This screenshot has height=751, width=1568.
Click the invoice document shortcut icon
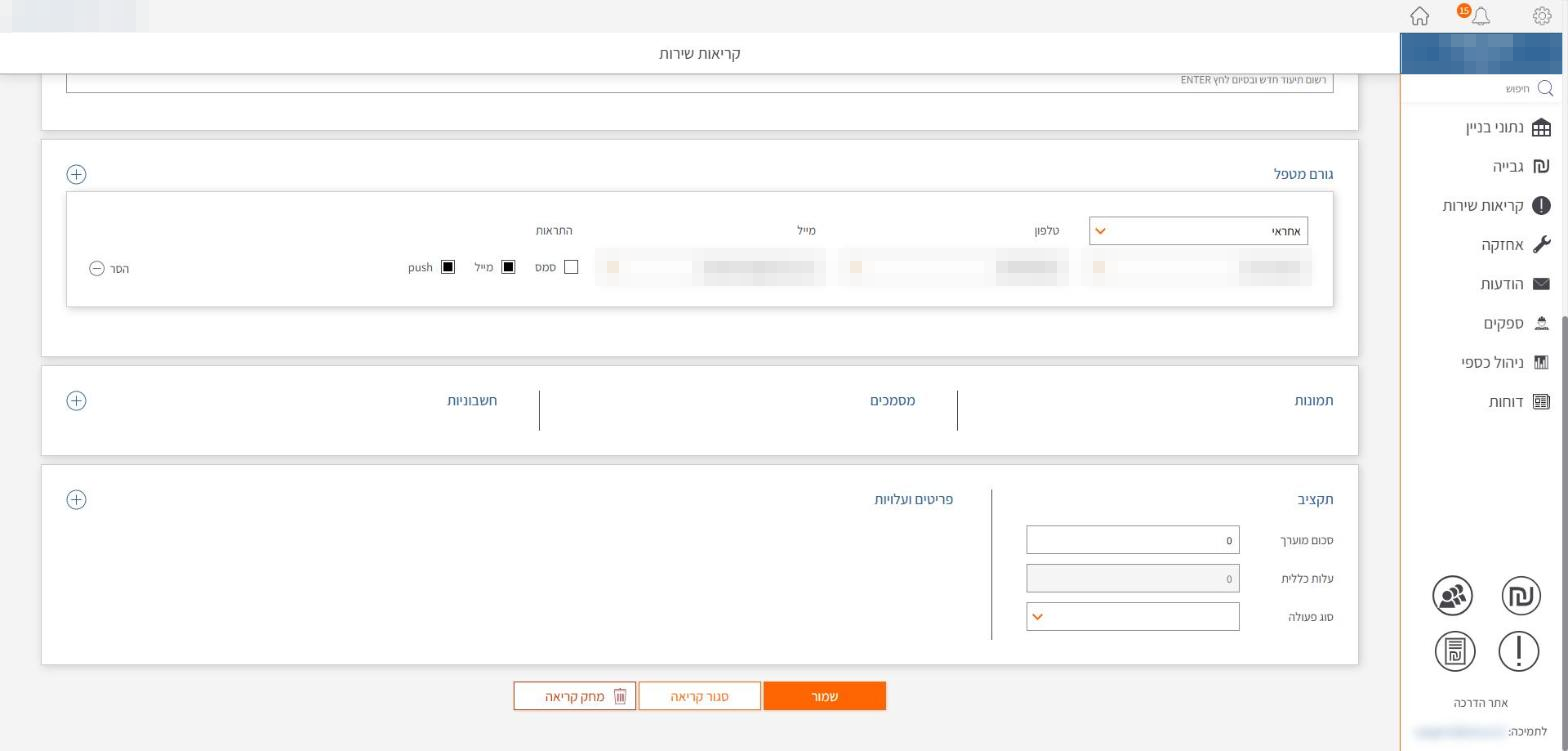1453,652
